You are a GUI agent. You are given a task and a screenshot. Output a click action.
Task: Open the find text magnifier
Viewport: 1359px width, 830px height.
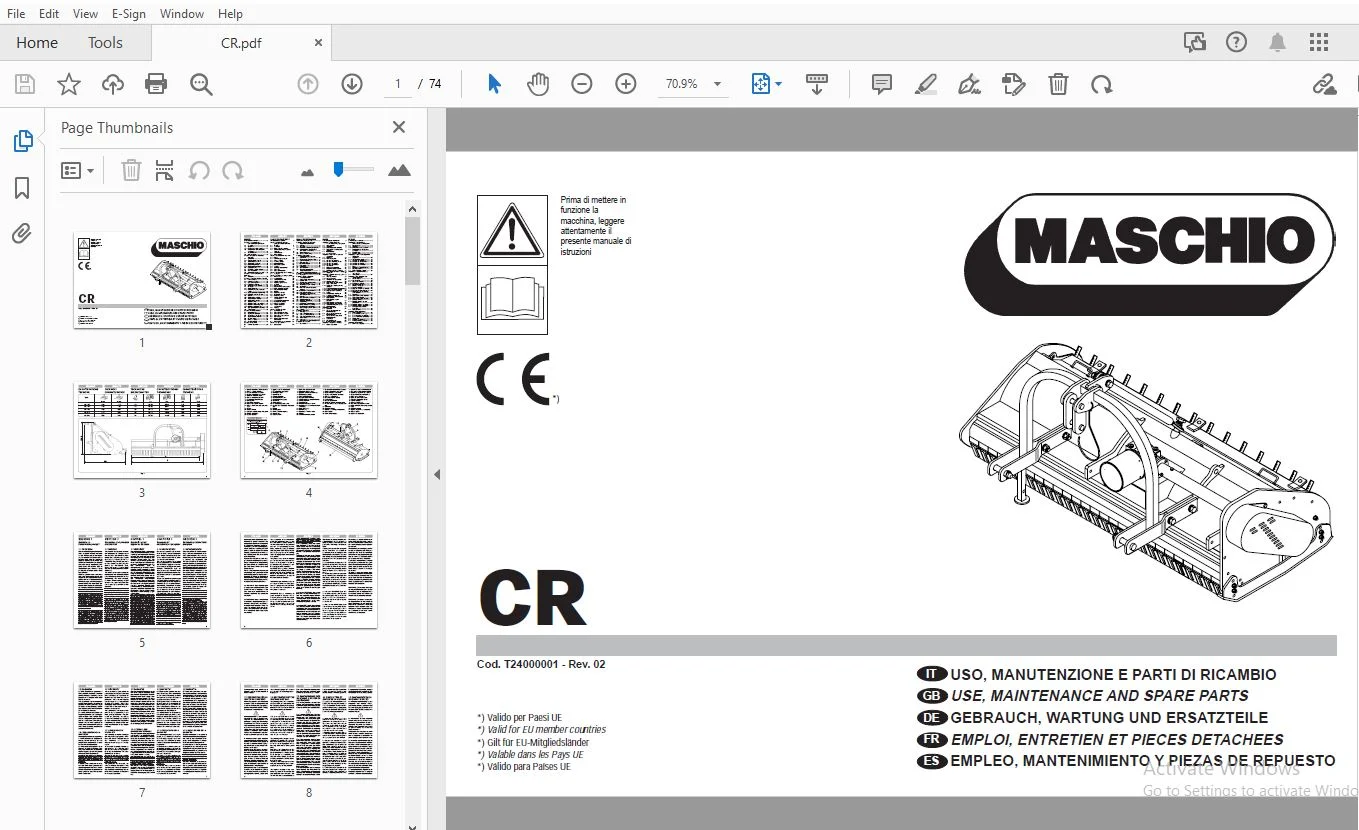click(201, 85)
